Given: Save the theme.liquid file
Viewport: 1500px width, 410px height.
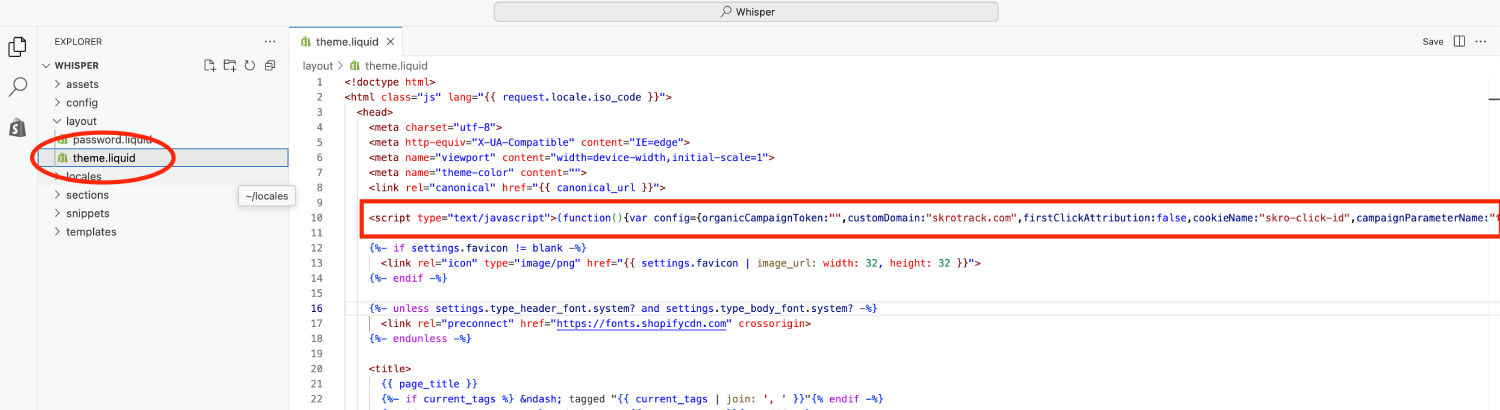Looking at the screenshot, I should (x=1433, y=42).
